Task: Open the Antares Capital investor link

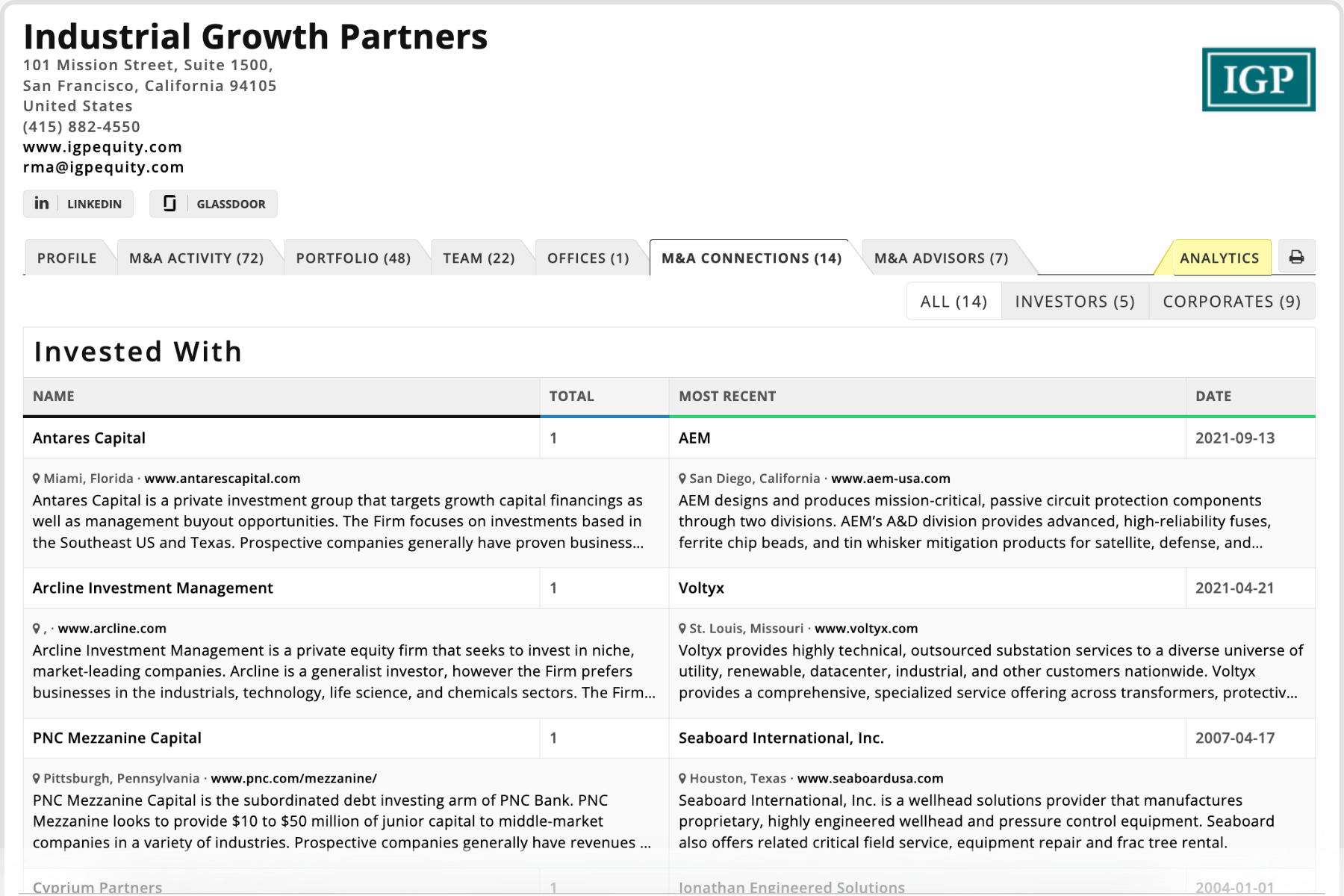Action: (89, 438)
